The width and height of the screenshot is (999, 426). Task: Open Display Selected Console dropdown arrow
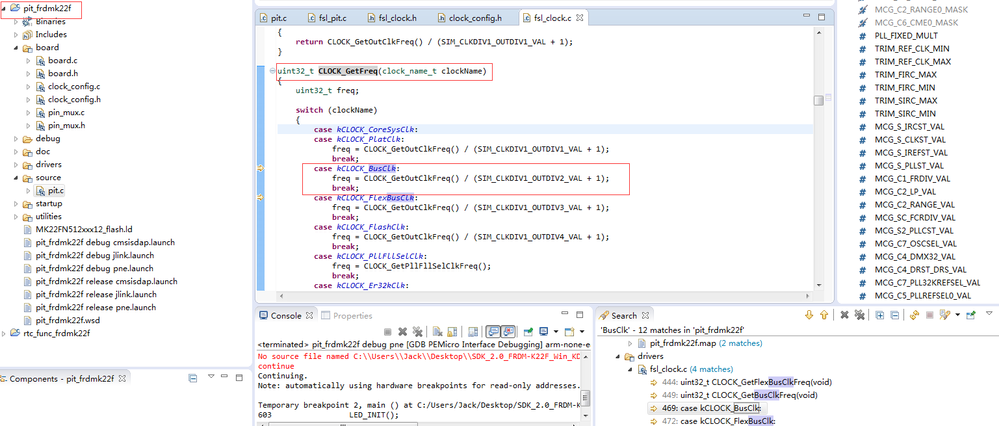556,332
